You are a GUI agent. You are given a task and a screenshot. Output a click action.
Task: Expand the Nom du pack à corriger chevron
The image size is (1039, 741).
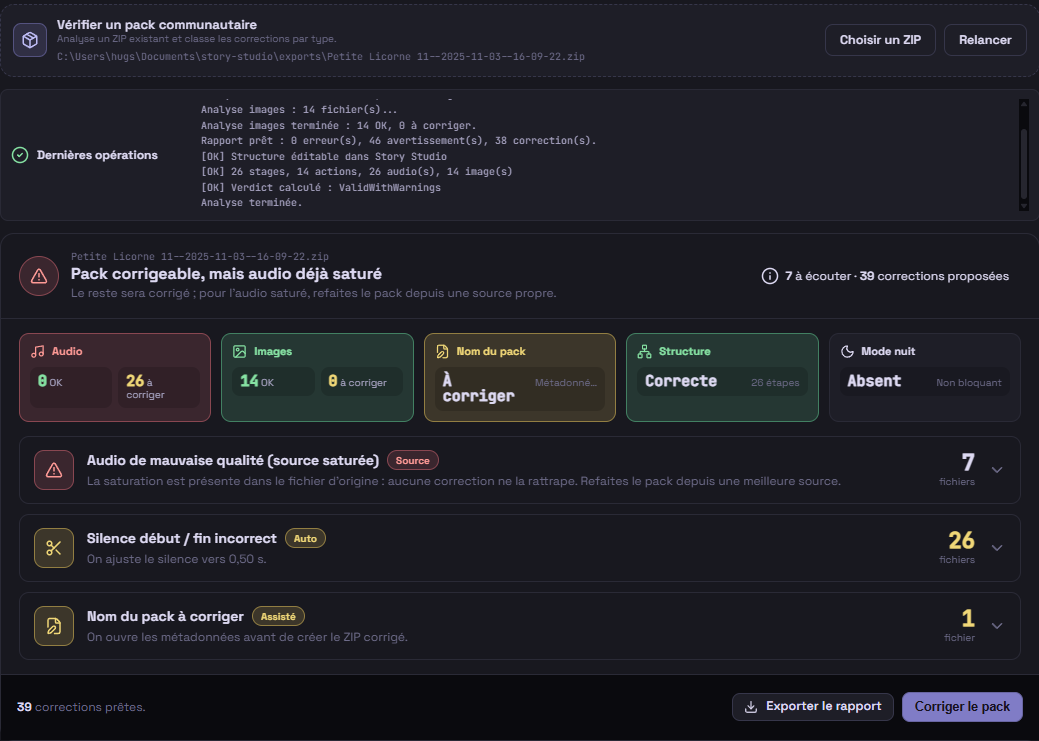(997, 626)
